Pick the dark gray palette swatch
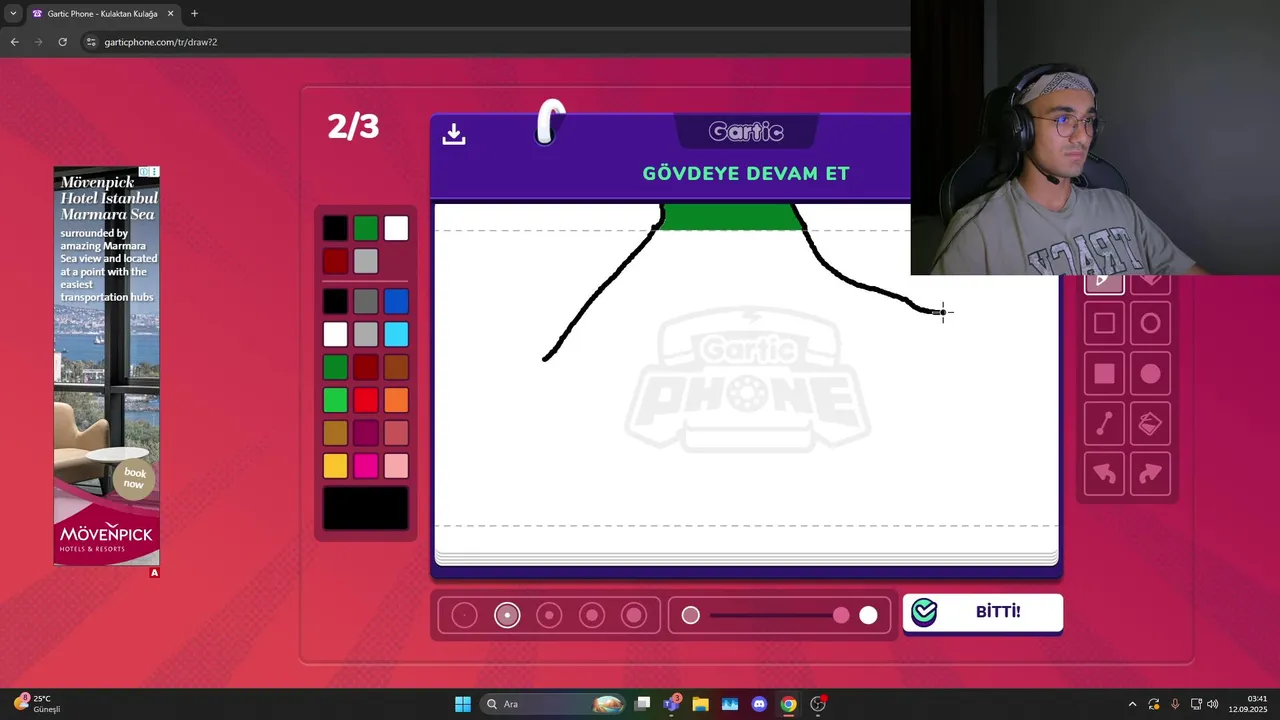The height and width of the screenshot is (720, 1280). pyautogui.click(x=366, y=301)
